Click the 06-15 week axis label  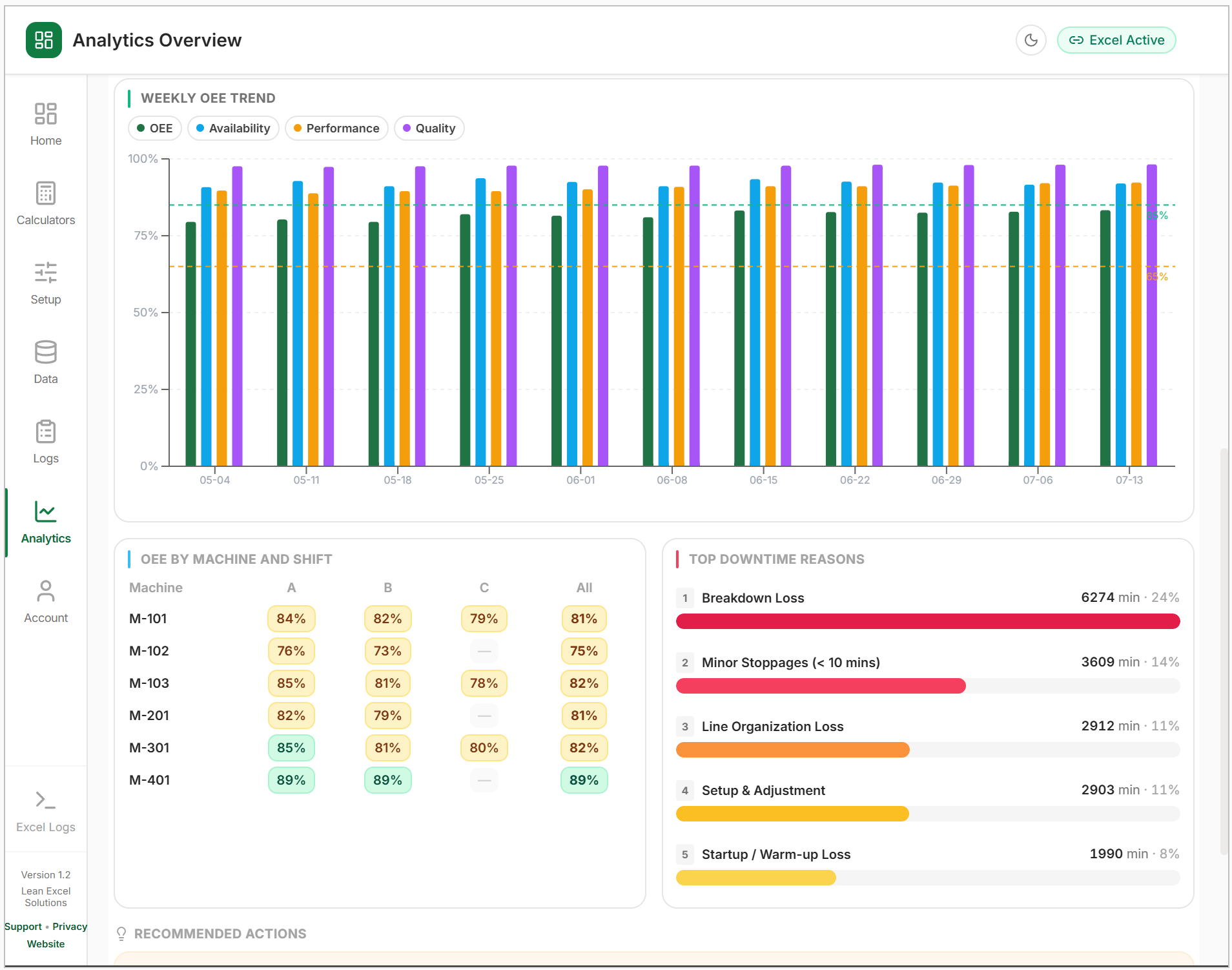click(x=763, y=480)
